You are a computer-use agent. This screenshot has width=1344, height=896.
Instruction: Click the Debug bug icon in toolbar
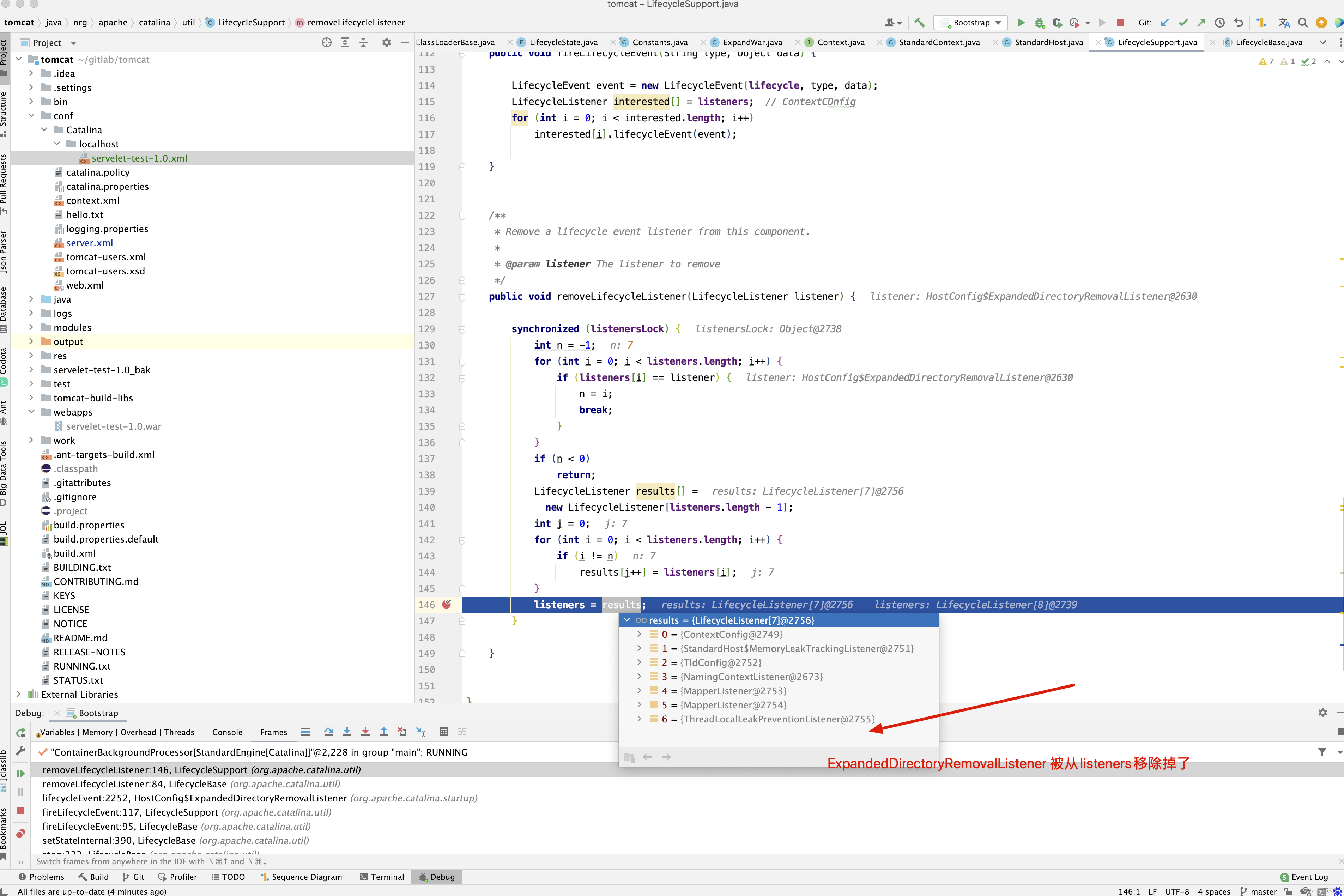tap(1040, 23)
